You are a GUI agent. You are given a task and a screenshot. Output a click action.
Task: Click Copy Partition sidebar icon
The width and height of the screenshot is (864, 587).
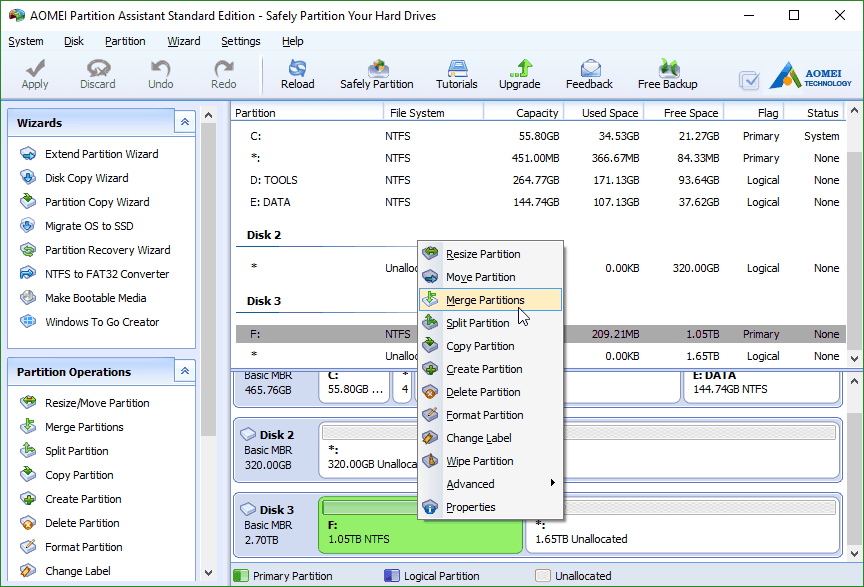click(28, 475)
